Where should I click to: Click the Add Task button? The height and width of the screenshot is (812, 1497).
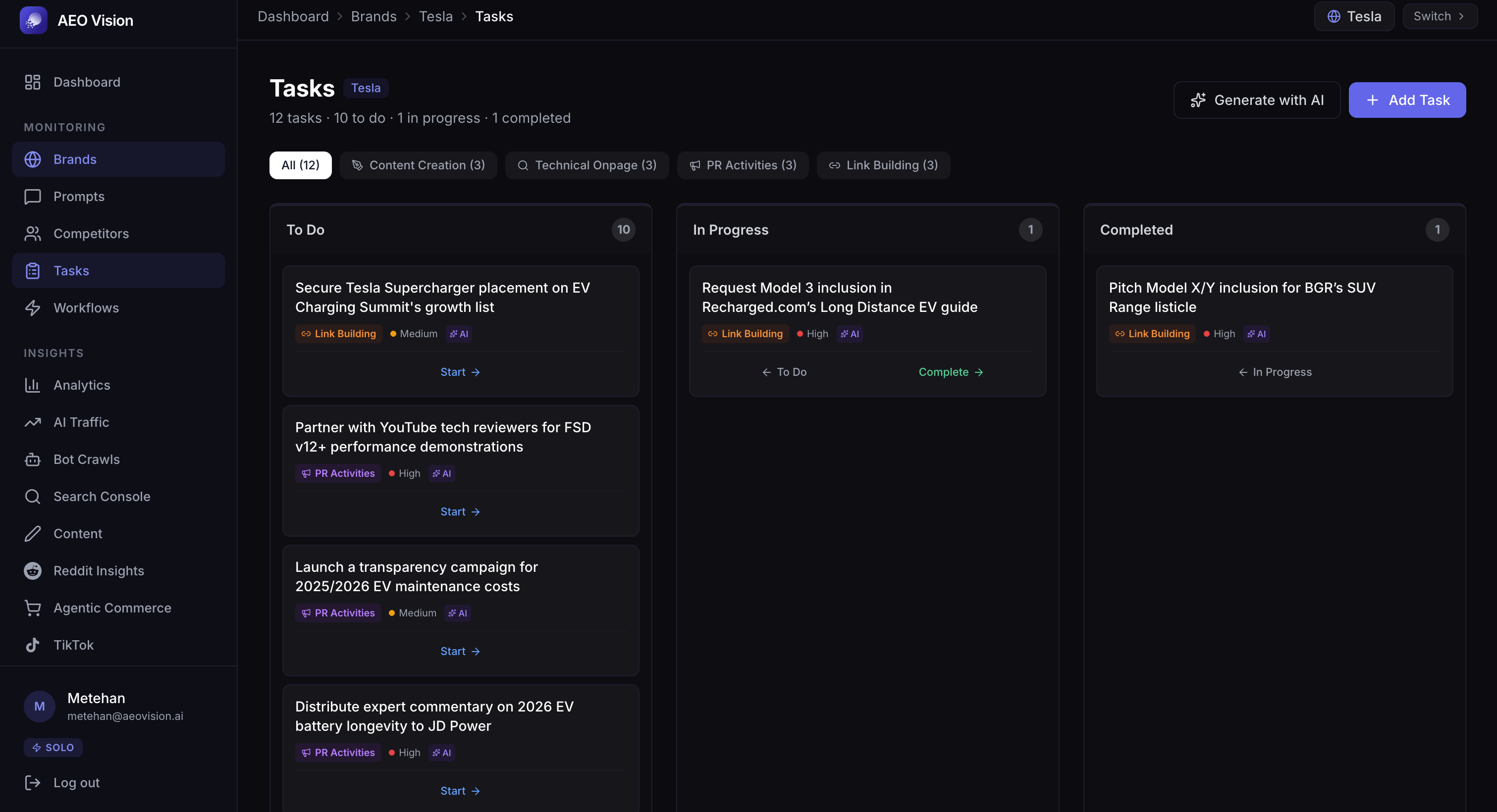(x=1406, y=101)
